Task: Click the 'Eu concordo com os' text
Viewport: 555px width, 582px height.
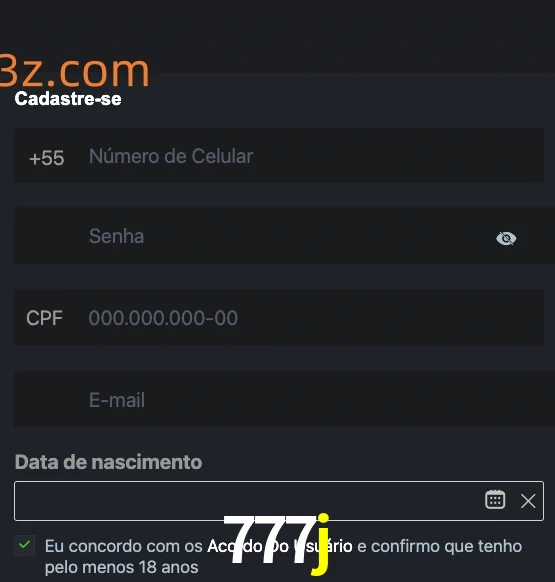Action: click(124, 546)
